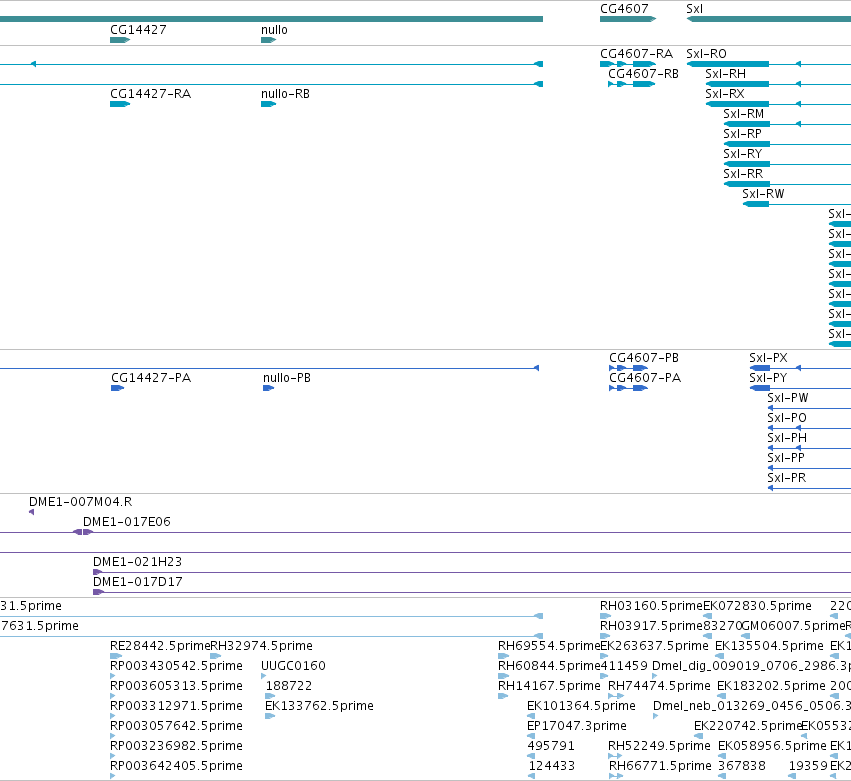Select CG14427-PA protein feature
This screenshot has width=851, height=781.
click(x=118, y=388)
